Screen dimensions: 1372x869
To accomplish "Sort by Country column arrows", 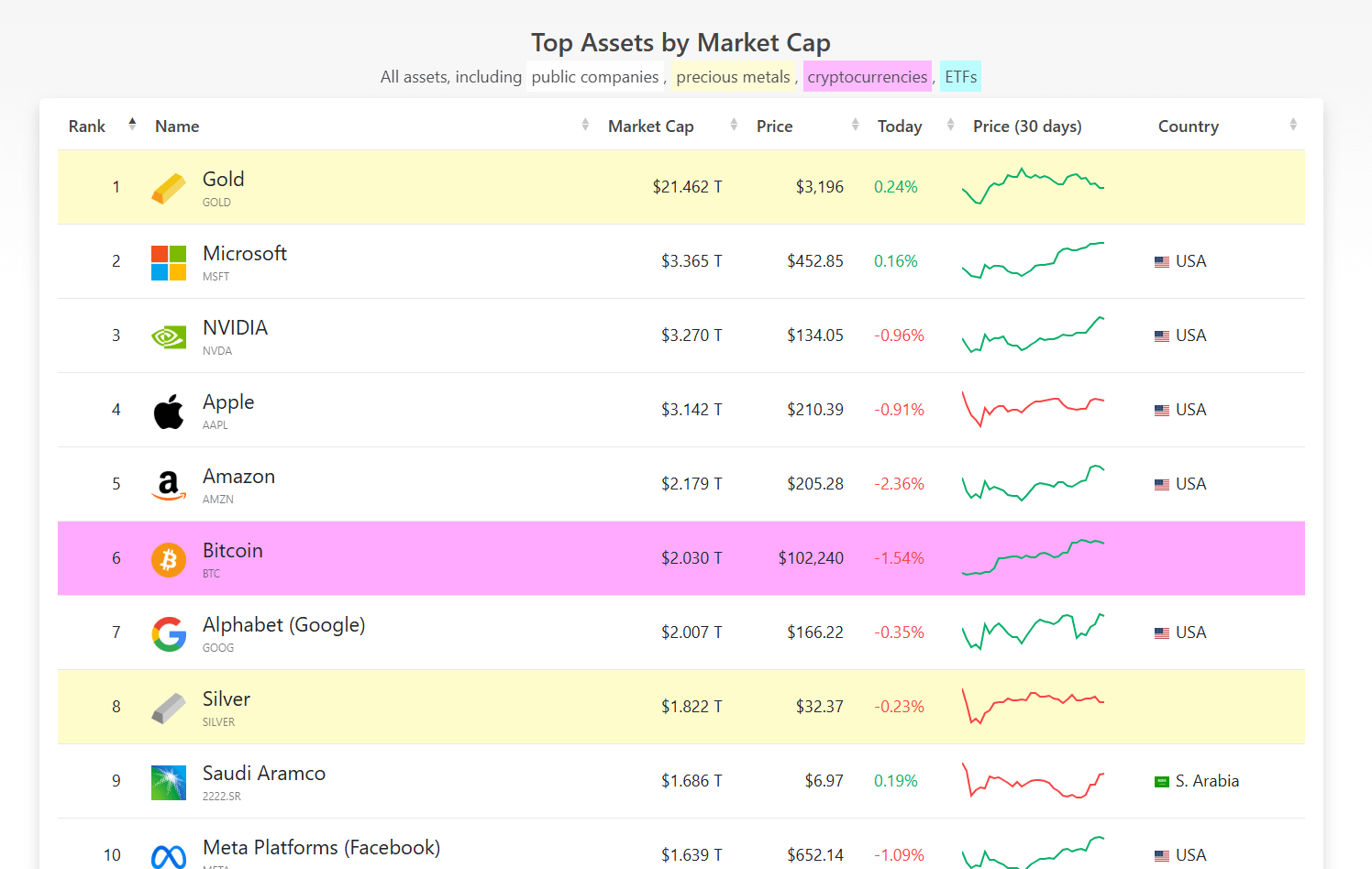I will (1293, 125).
